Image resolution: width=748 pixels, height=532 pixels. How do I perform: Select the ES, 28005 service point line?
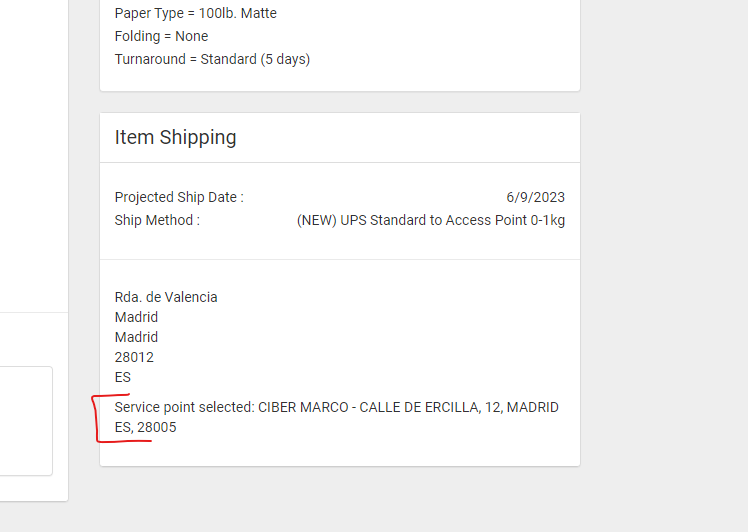pos(145,427)
